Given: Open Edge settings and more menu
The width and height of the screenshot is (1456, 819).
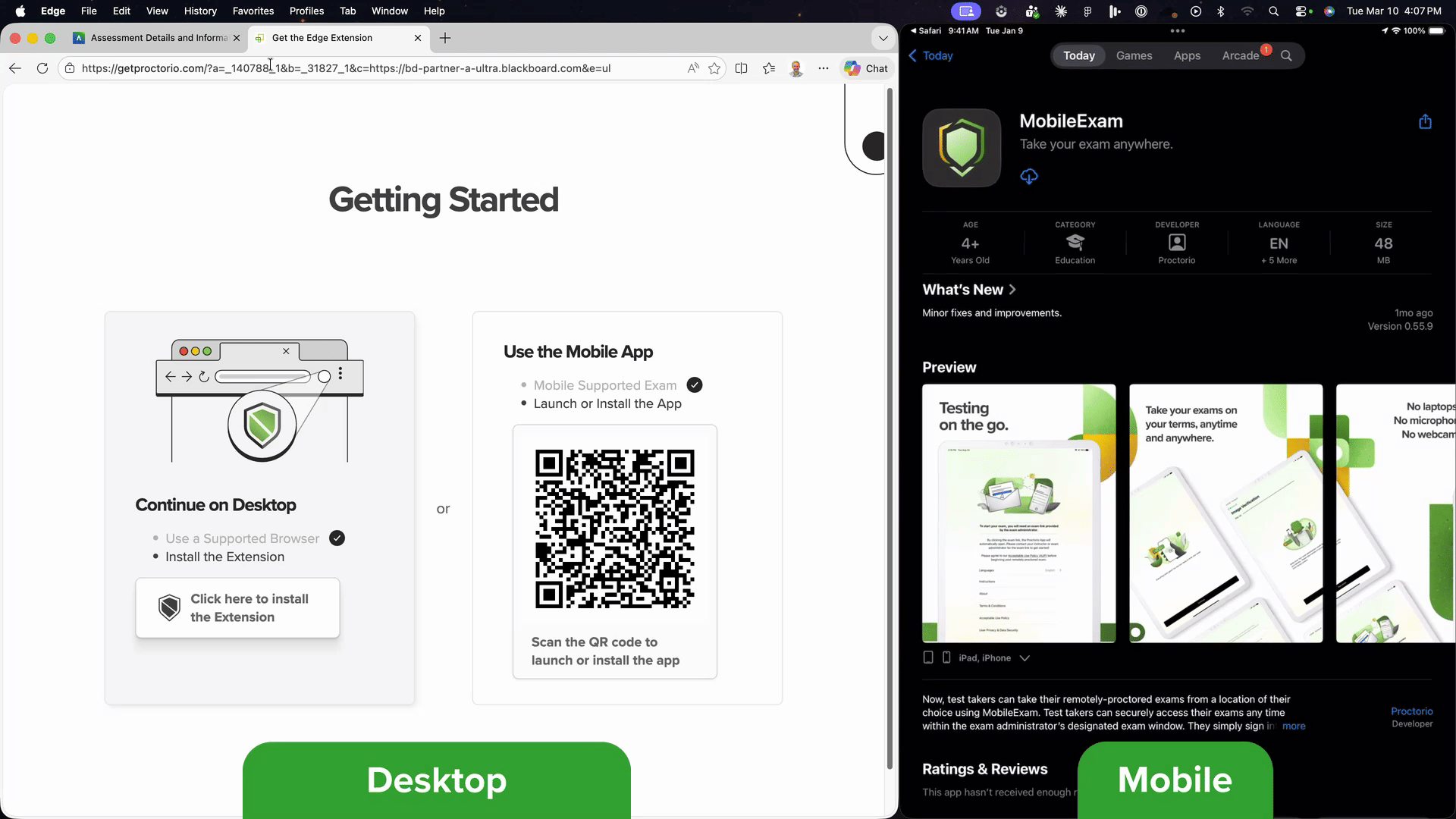Looking at the screenshot, I should point(824,68).
